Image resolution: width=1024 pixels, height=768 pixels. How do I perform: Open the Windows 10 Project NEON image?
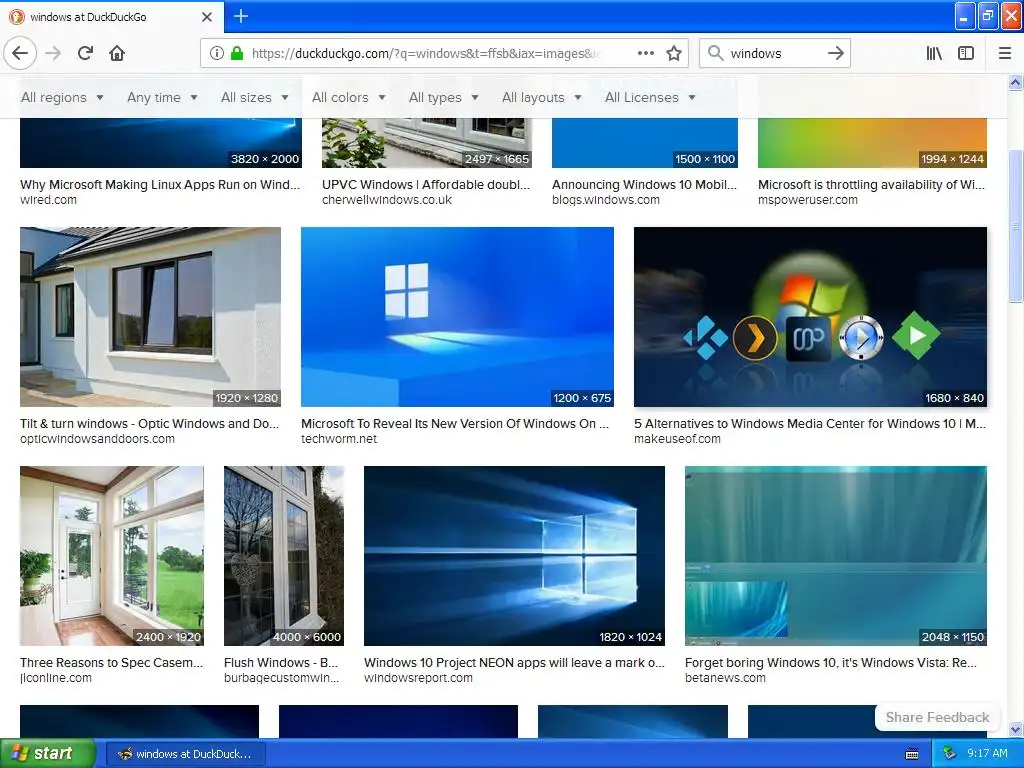pos(514,556)
